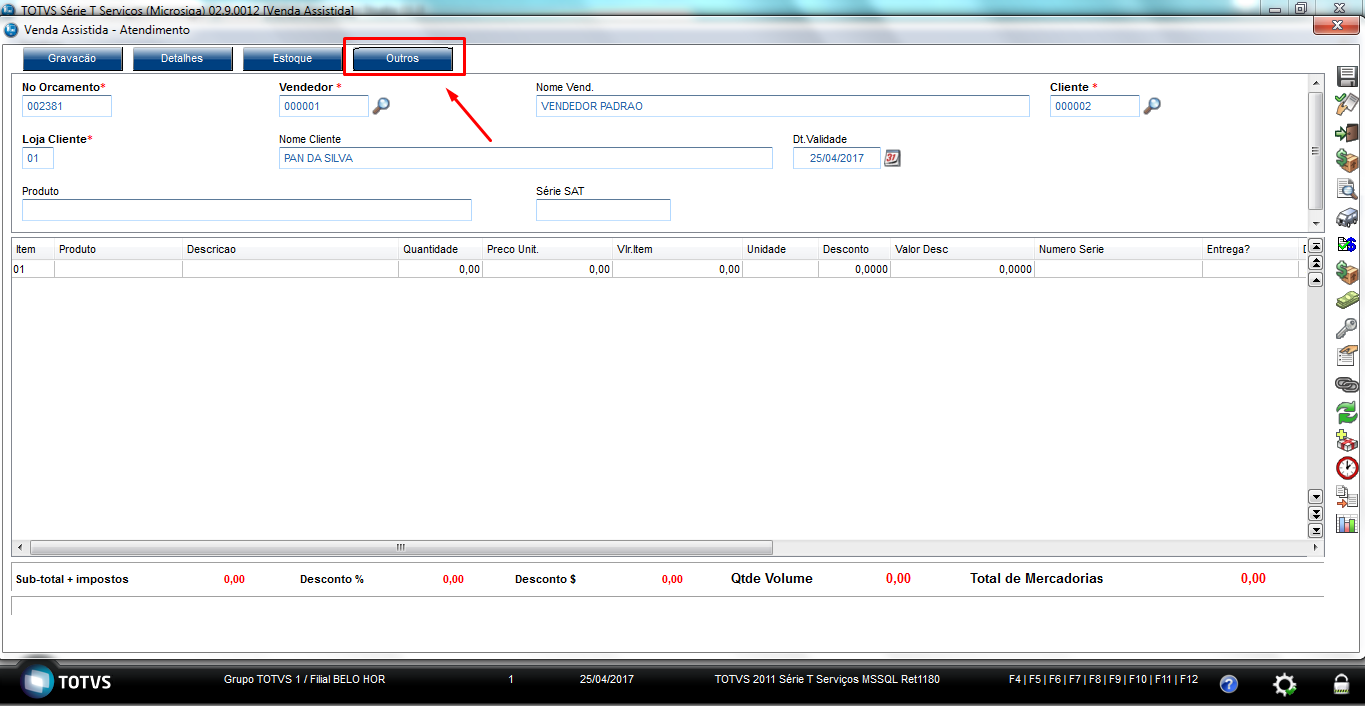Click the grid single up arrow button
The height and width of the screenshot is (706, 1365).
[1316, 280]
